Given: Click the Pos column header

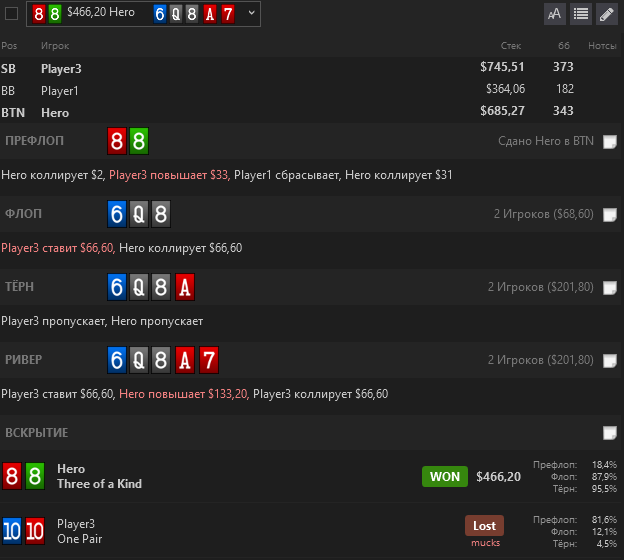Looking at the screenshot, I should [9, 46].
